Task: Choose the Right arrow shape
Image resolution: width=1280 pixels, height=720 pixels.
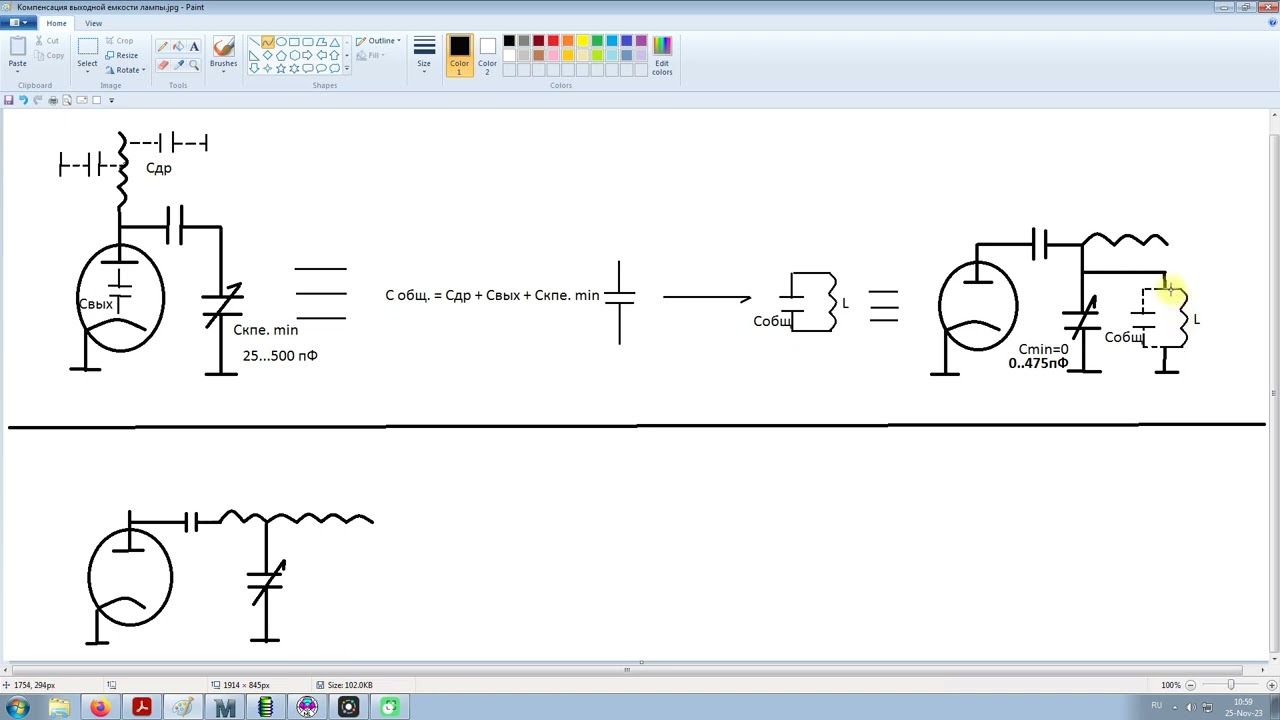Action: coord(307,55)
